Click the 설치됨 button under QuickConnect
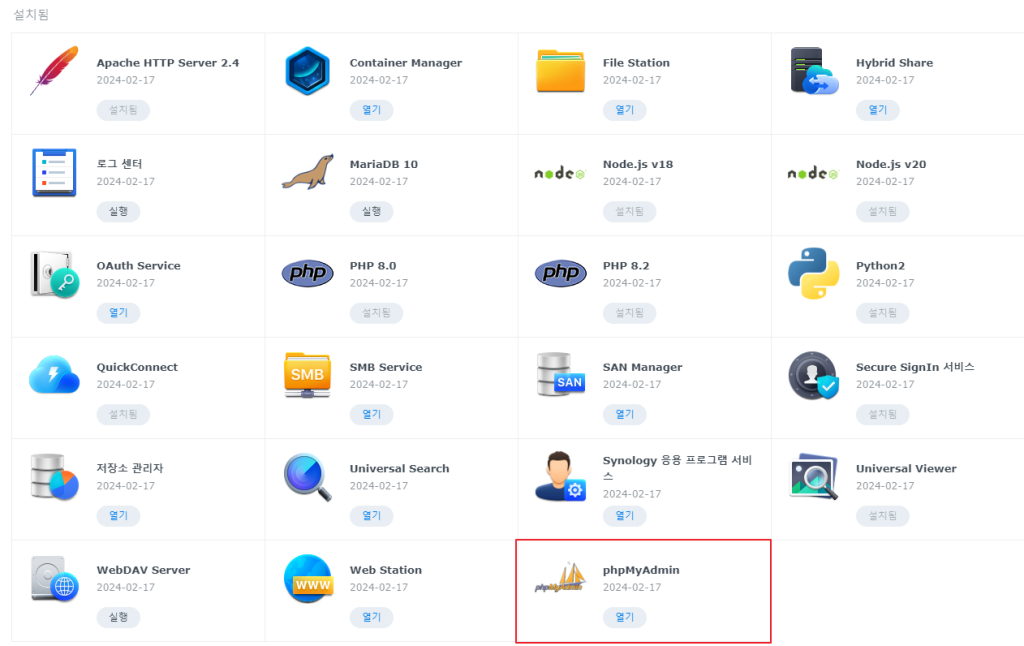The image size is (1024, 646). [123, 414]
